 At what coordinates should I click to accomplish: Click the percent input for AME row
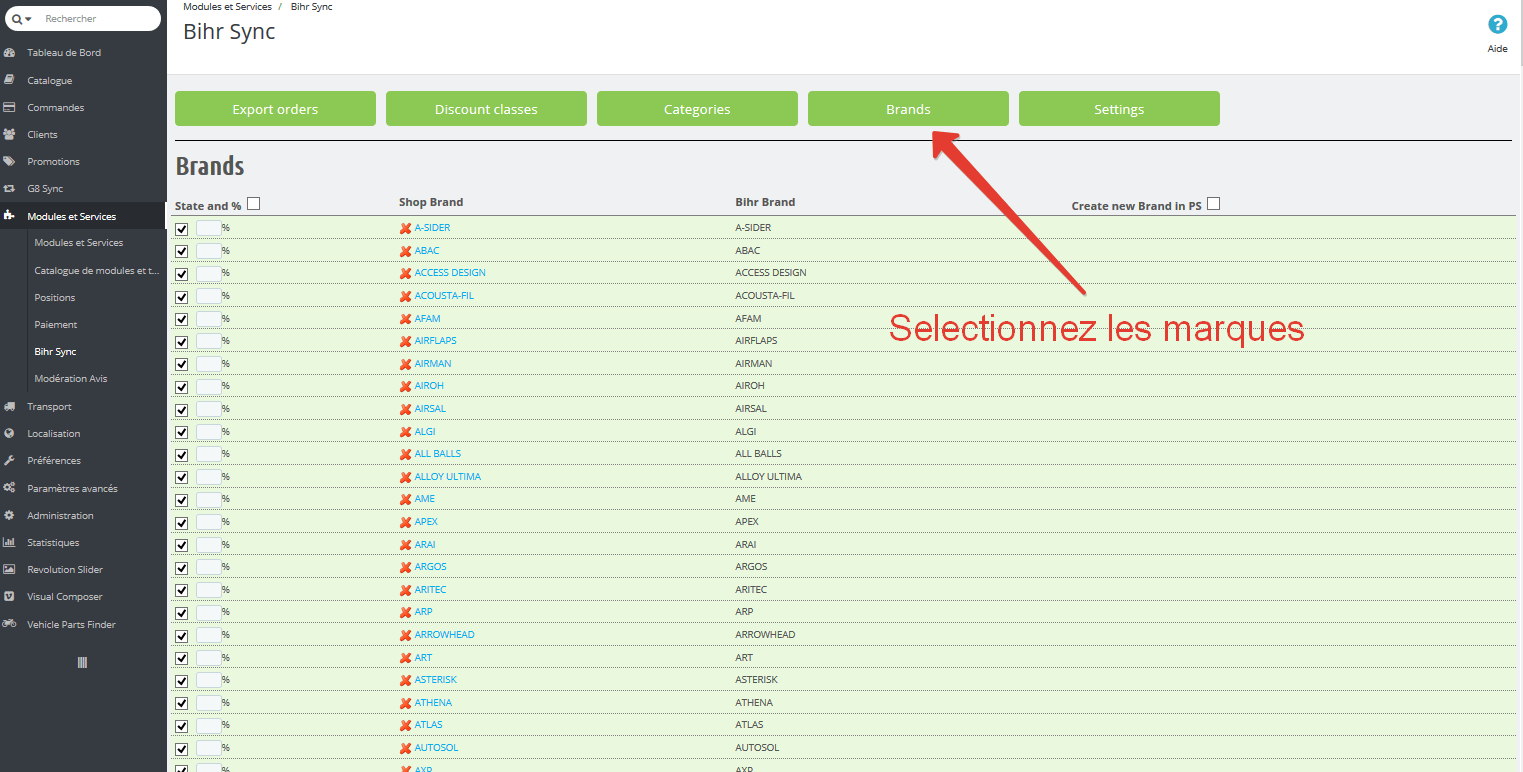tap(208, 499)
